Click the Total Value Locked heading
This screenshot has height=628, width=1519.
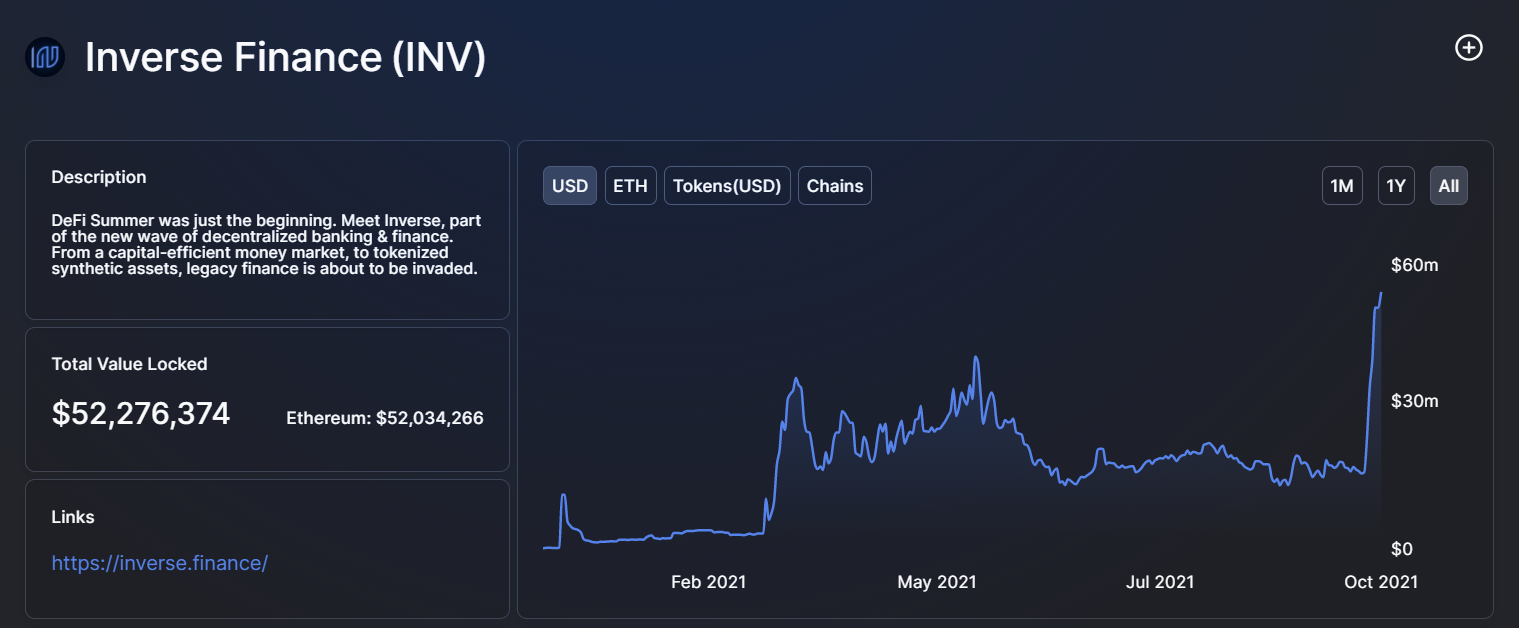click(130, 364)
